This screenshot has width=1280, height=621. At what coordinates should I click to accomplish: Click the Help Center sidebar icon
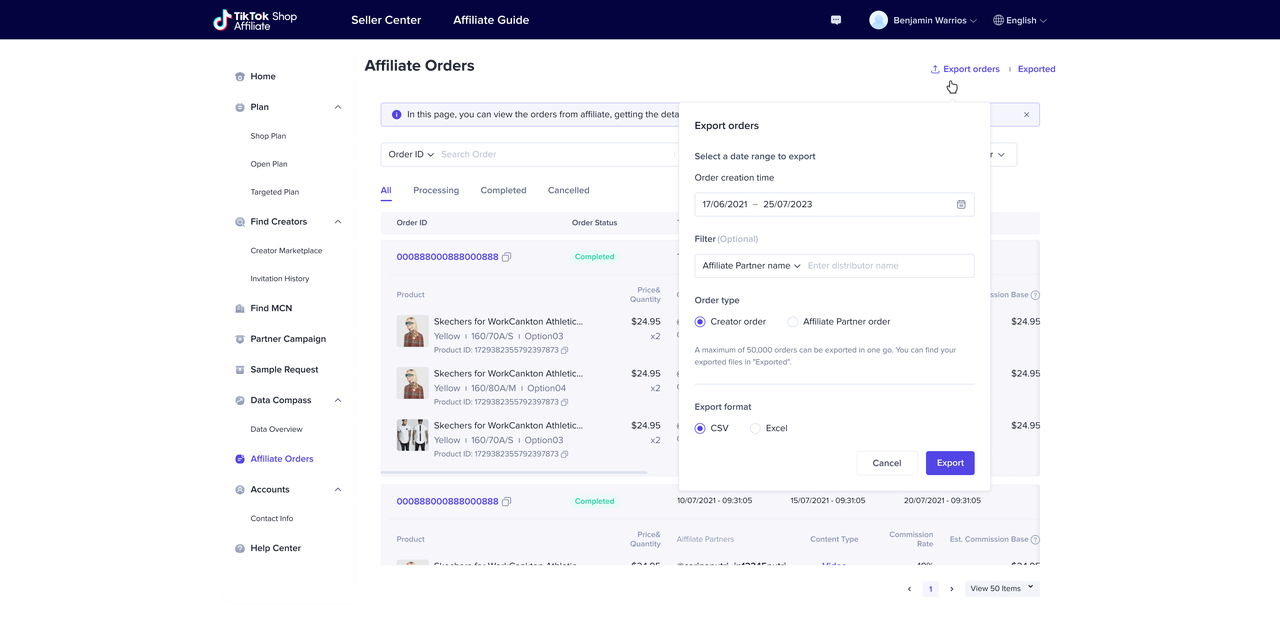(240, 549)
